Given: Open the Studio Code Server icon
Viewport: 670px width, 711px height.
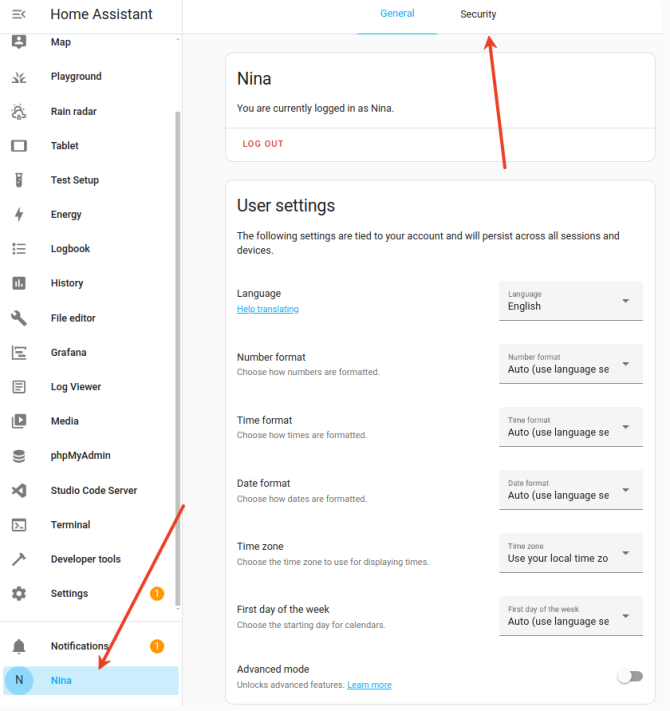Looking at the screenshot, I should coord(19,490).
